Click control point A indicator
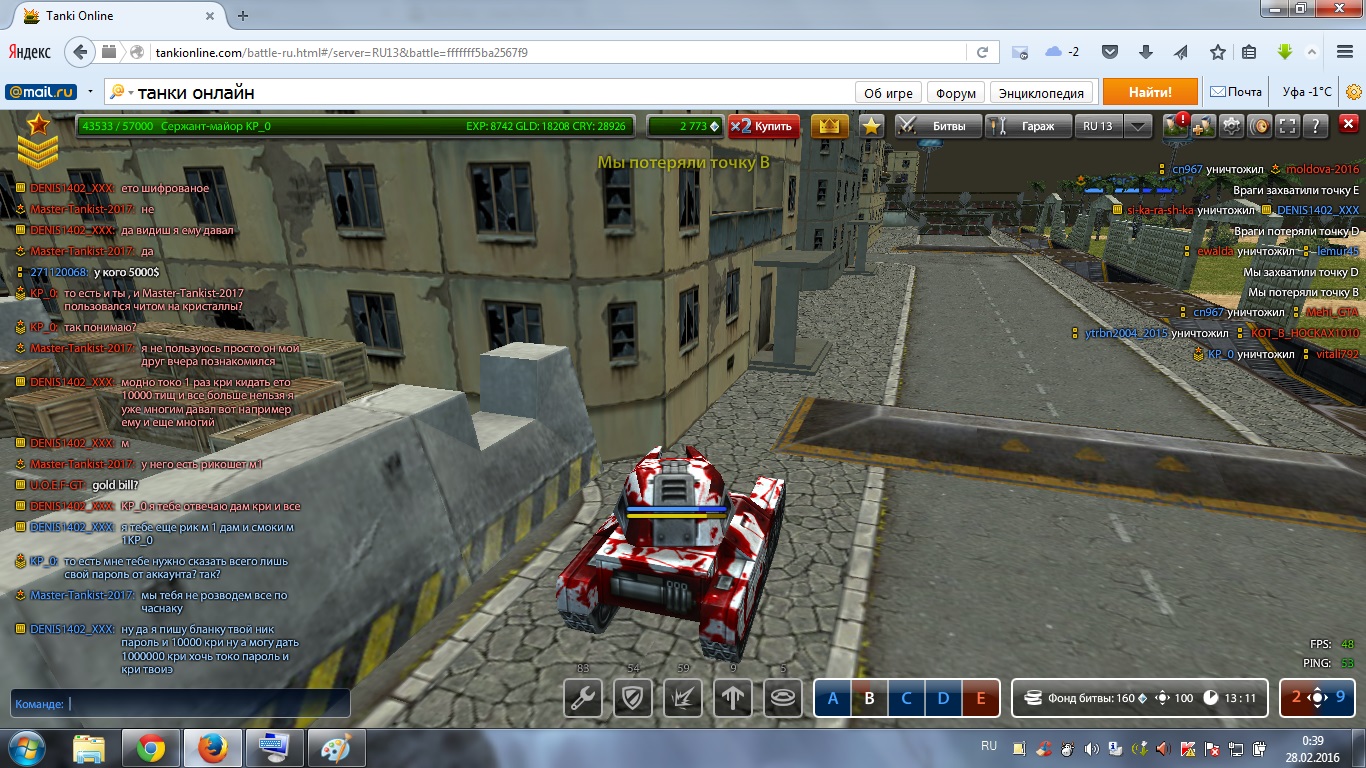The width and height of the screenshot is (1366, 768). tap(833, 698)
